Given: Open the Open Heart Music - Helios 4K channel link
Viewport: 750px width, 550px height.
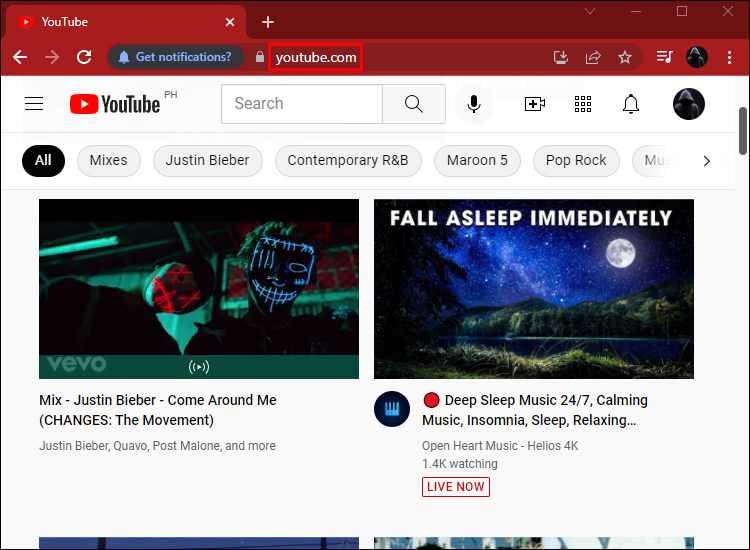Looking at the screenshot, I should coord(500,446).
